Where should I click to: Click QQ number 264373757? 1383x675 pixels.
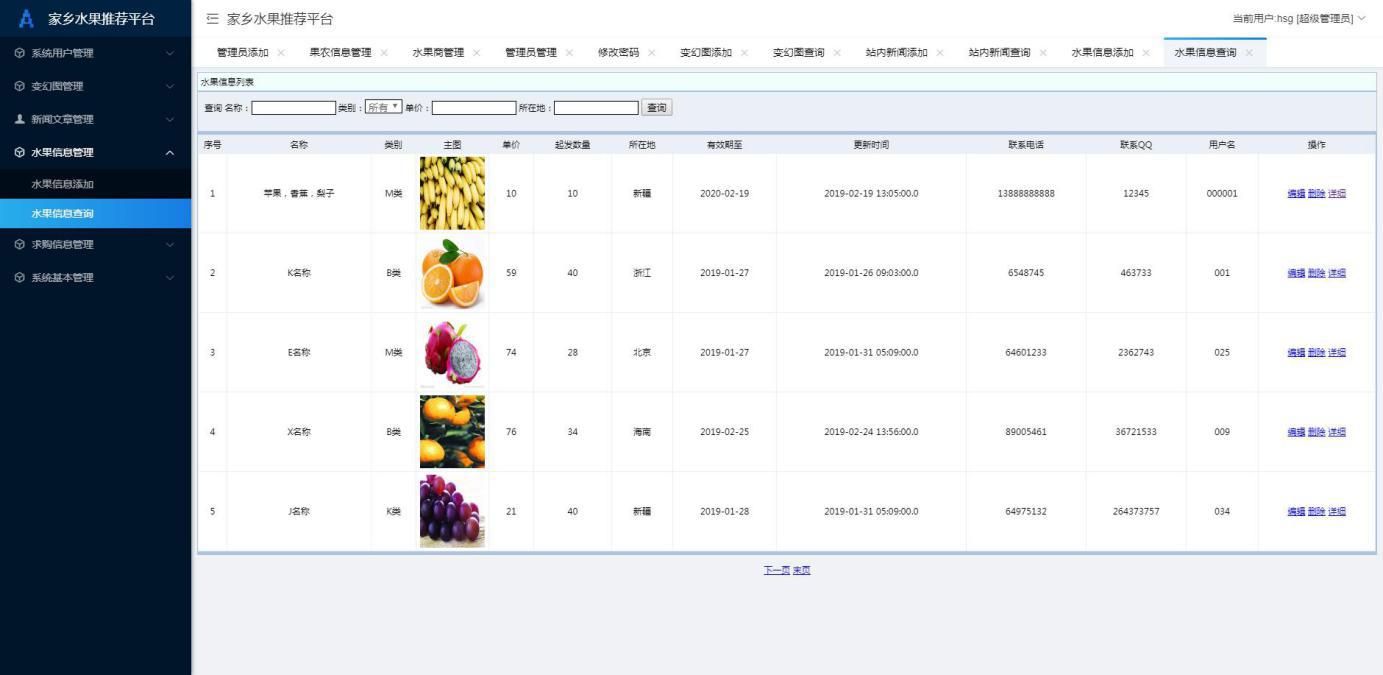pyautogui.click(x=1136, y=511)
